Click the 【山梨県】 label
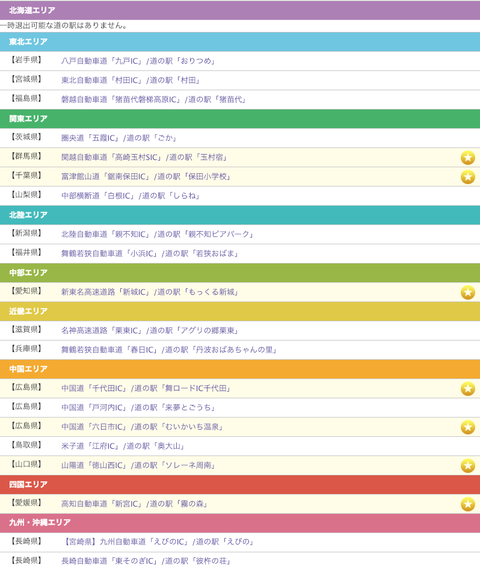480x571 pixels. pos(26,195)
